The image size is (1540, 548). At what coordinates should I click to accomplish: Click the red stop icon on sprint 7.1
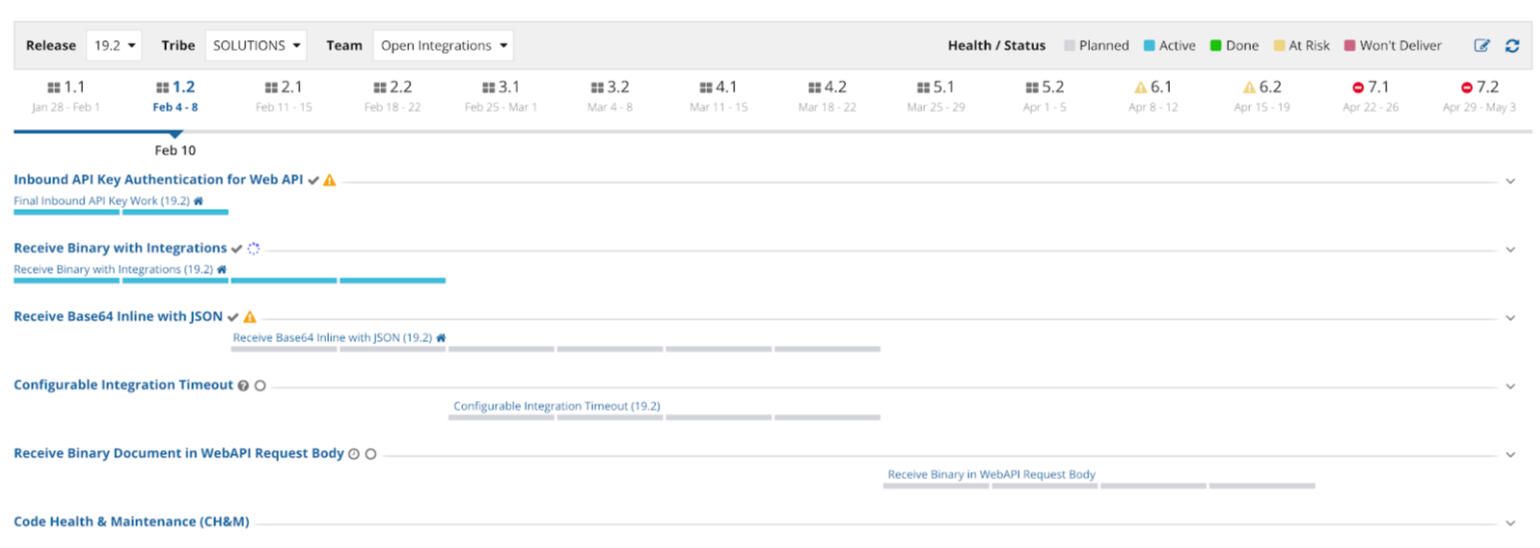1357,88
